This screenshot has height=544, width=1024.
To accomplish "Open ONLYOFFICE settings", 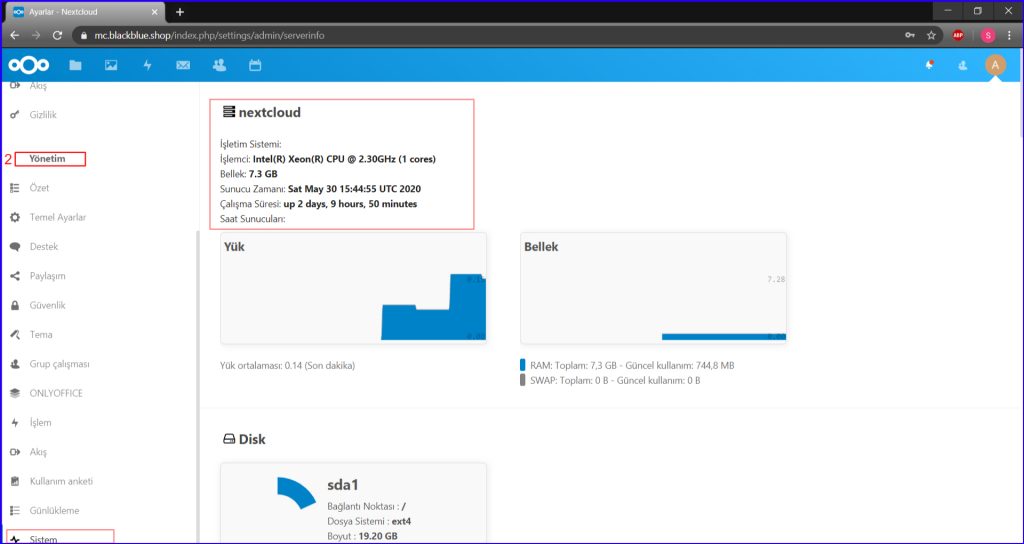I will pos(56,393).
